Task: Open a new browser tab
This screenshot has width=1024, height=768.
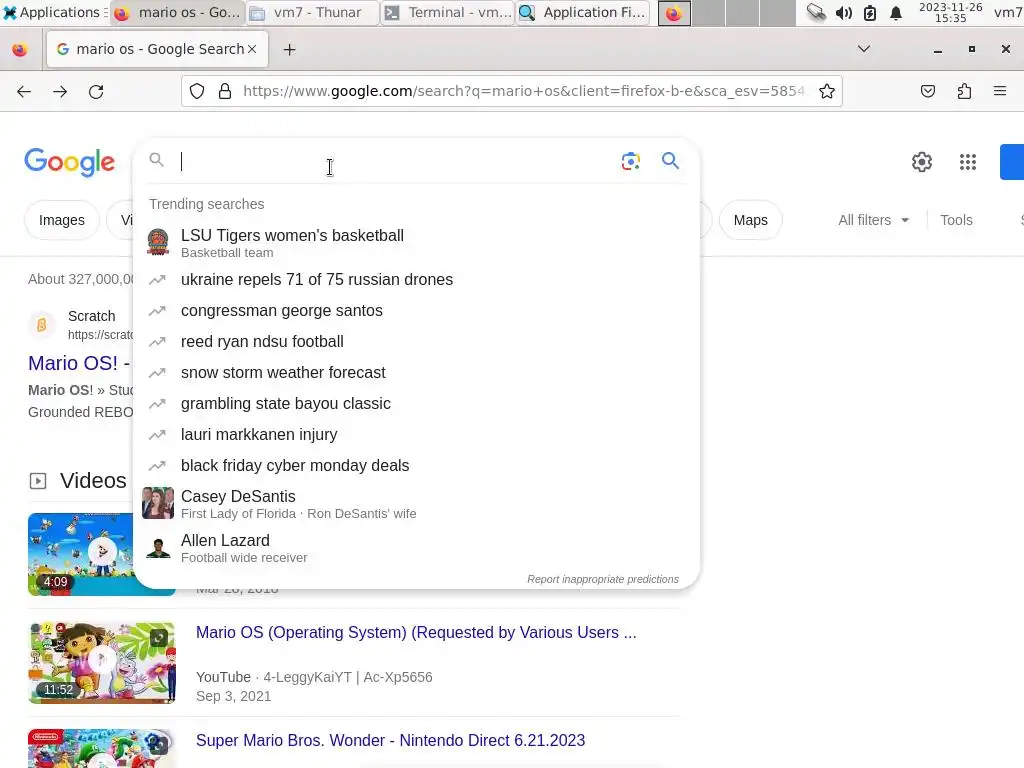Action: (289, 50)
